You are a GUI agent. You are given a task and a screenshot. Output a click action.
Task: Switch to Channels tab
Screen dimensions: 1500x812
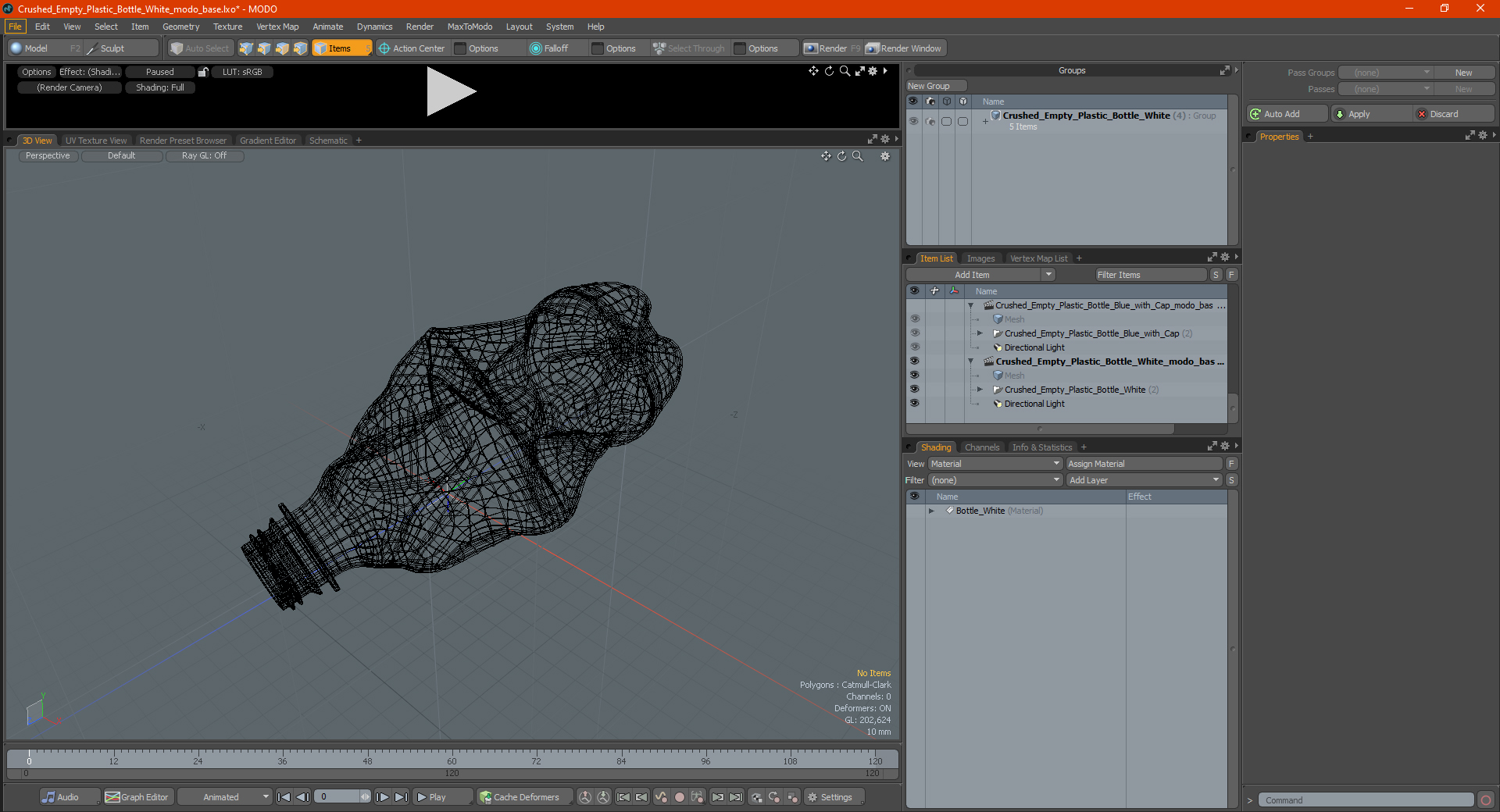(x=982, y=447)
